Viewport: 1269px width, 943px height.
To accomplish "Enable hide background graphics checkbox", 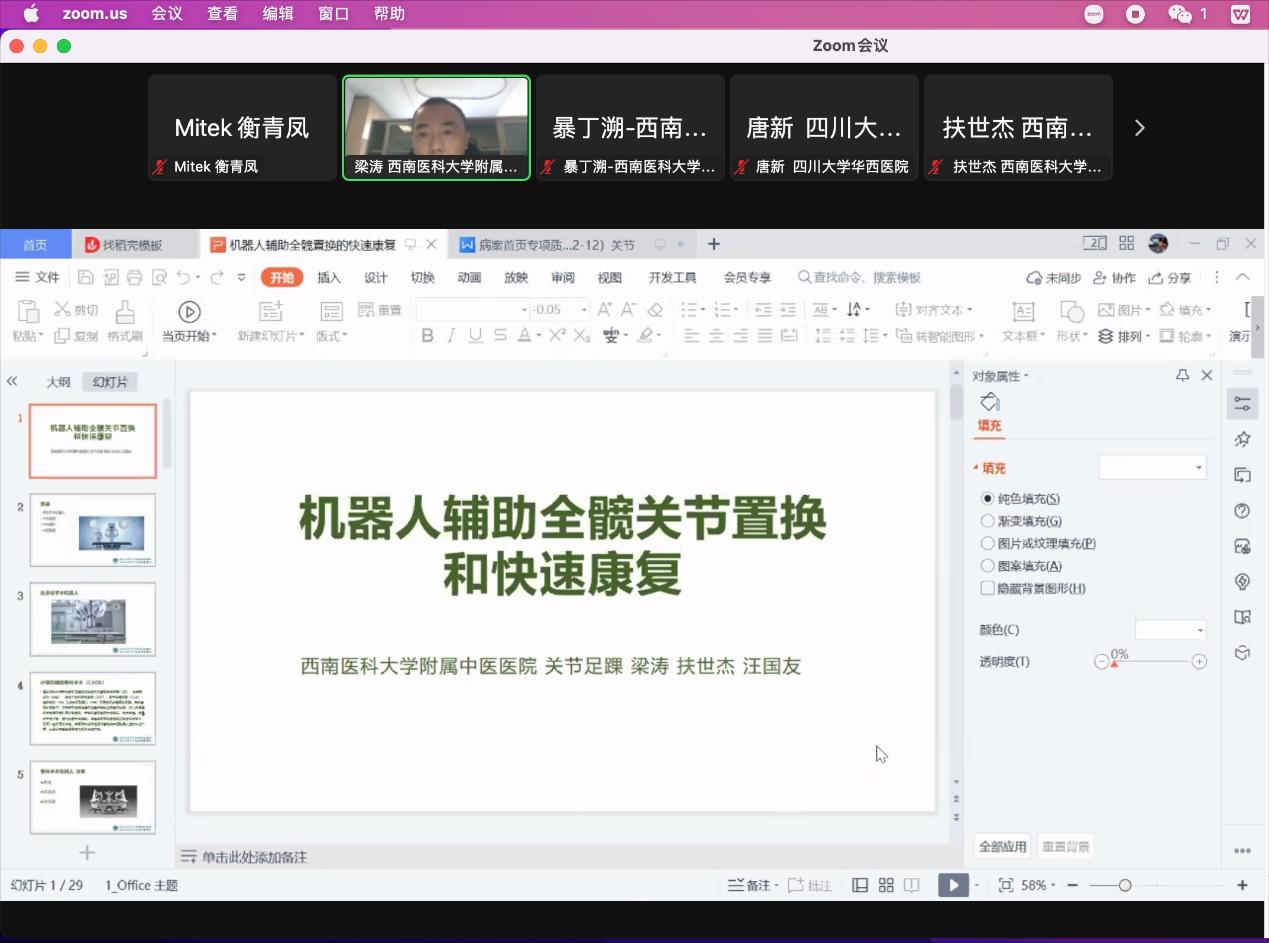I will (x=988, y=589).
